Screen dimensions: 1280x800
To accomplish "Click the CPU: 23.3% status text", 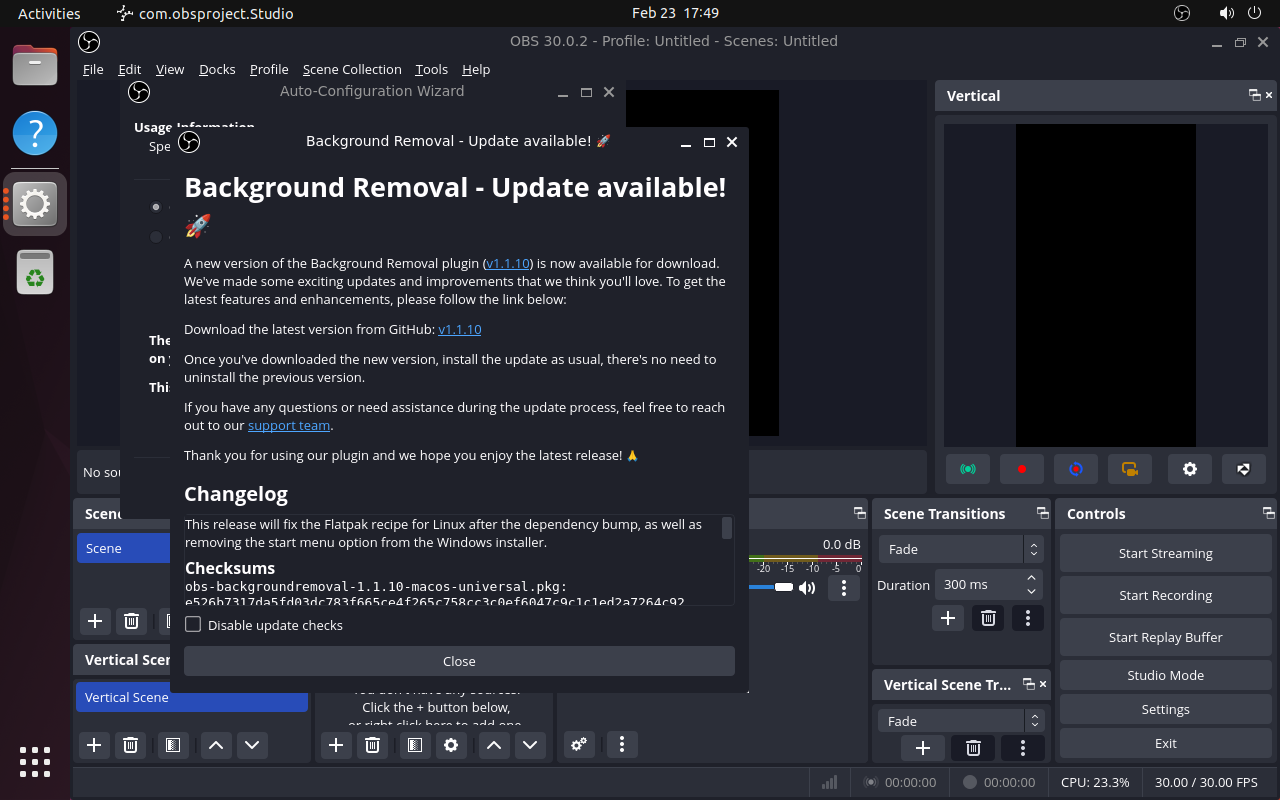I will tap(1095, 782).
